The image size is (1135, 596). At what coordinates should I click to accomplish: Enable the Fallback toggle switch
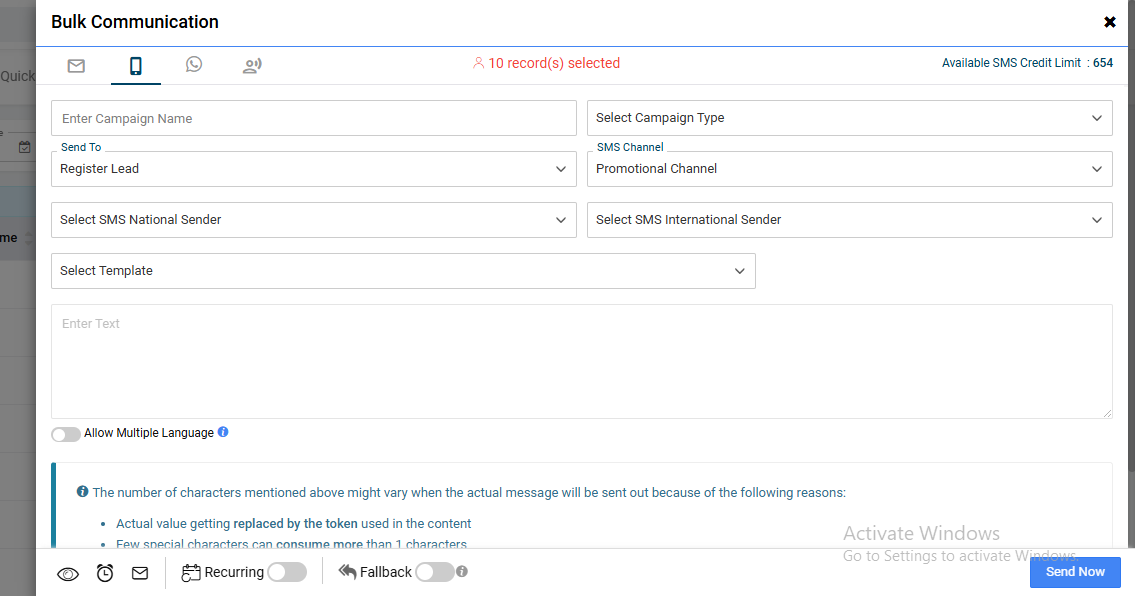(434, 572)
